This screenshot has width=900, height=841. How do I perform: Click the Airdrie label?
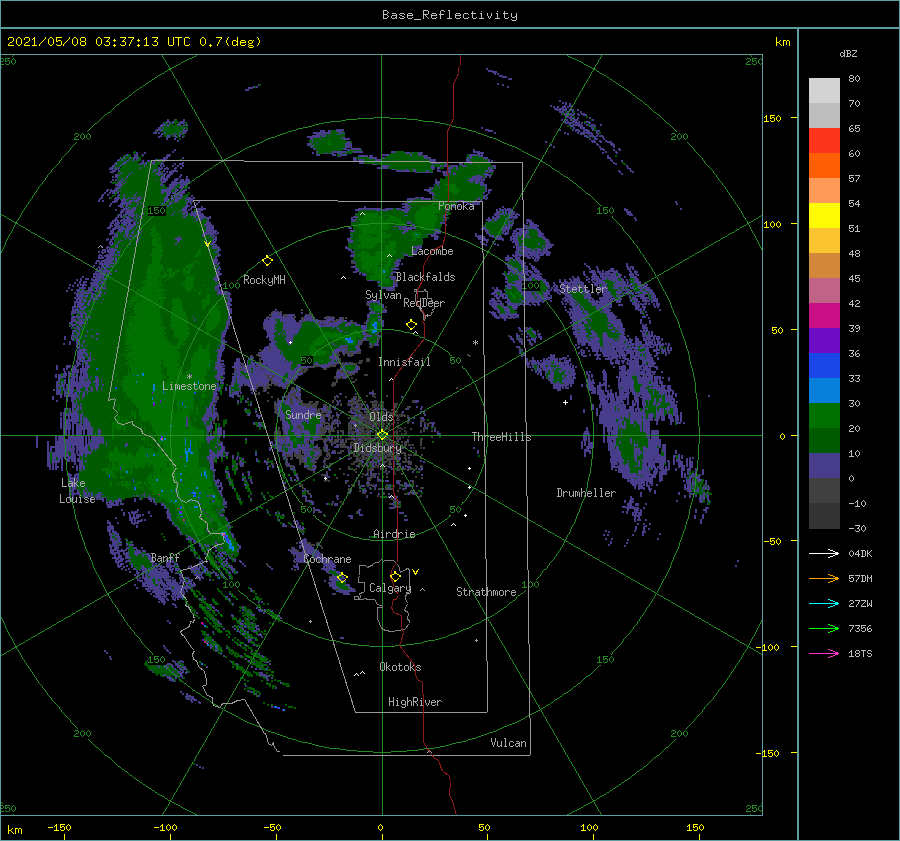coord(394,534)
